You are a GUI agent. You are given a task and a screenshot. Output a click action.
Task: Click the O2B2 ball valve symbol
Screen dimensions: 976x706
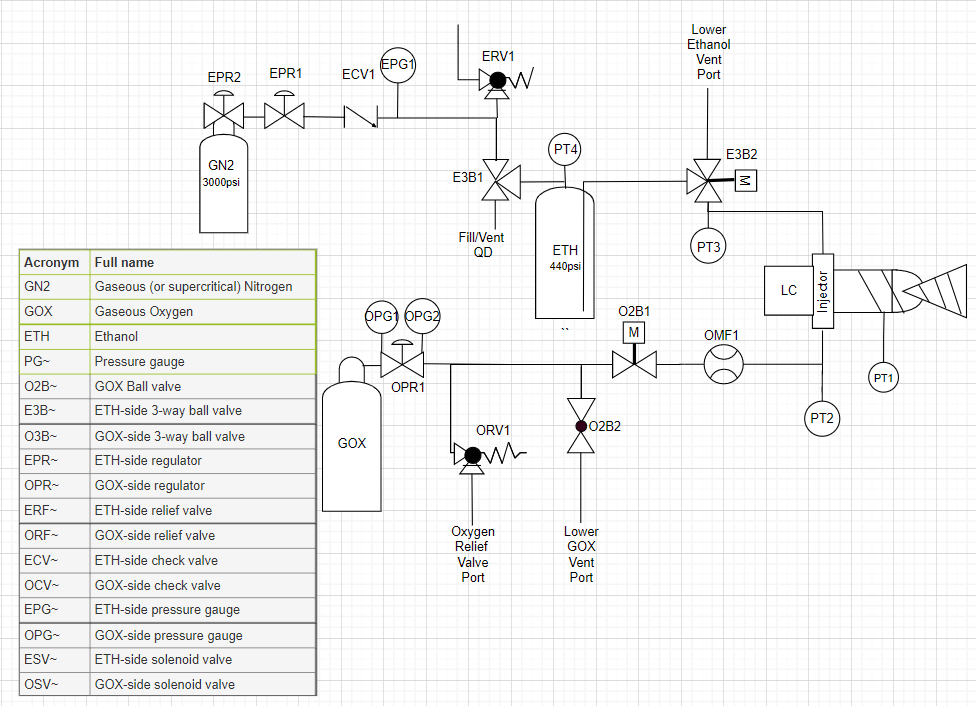pos(580,426)
